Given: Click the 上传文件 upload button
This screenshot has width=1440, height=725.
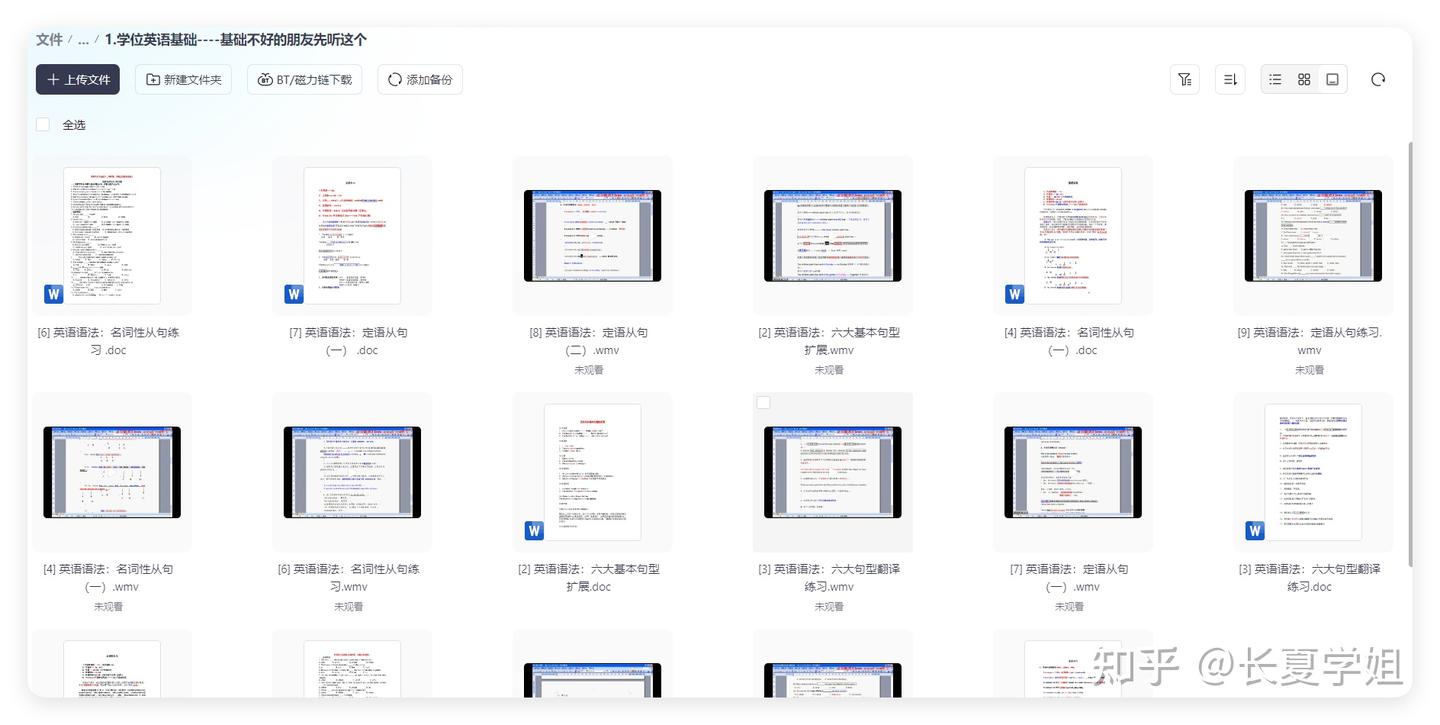Looking at the screenshot, I should [78, 80].
